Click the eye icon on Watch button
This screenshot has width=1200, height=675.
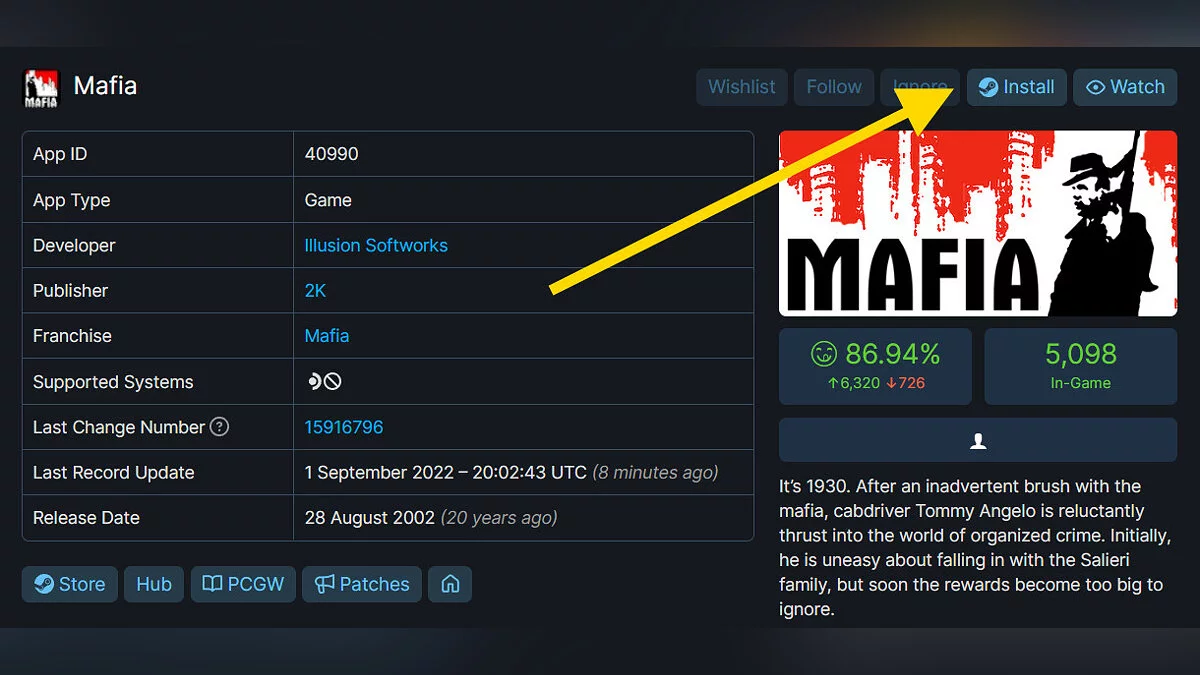click(x=1095, y=87)
